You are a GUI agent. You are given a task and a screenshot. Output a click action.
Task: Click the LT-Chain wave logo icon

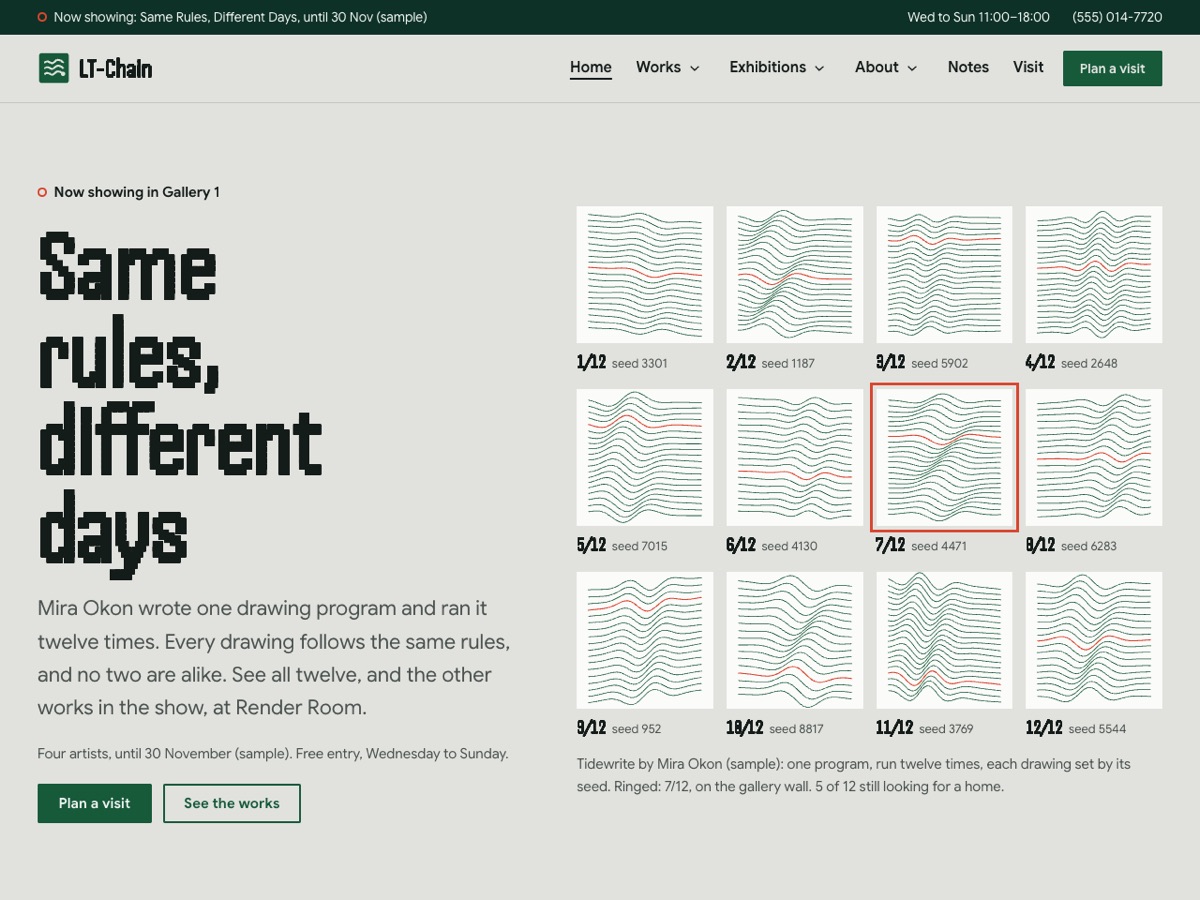click(54, 68)
